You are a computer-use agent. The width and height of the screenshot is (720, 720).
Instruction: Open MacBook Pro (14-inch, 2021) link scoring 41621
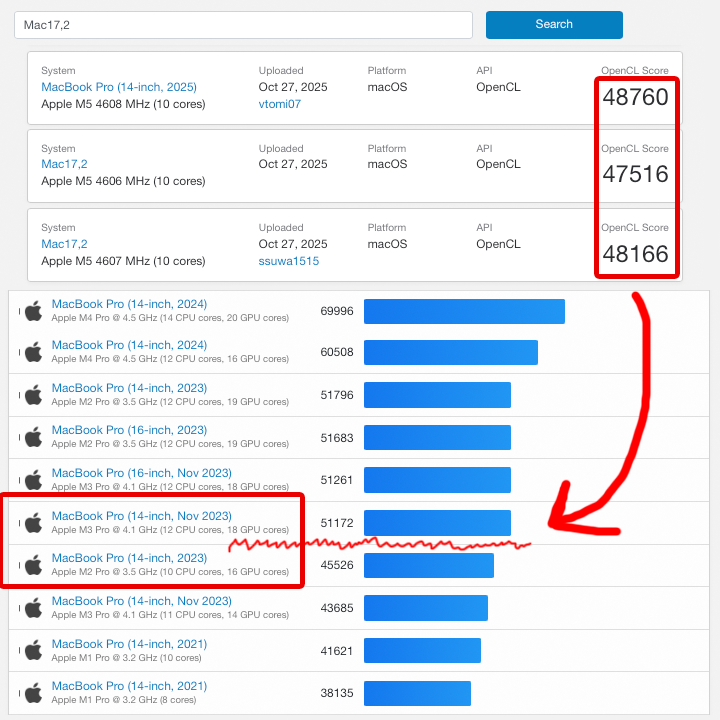point(129,643)
